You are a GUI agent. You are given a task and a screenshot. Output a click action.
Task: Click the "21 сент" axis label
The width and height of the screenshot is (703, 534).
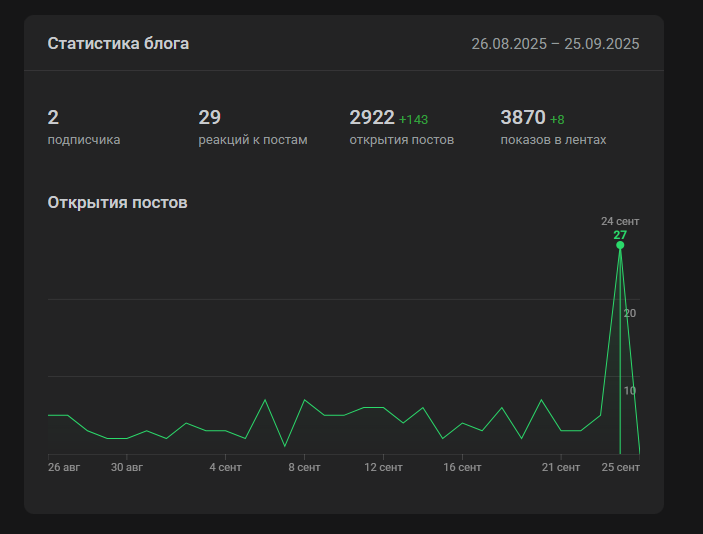561,467
